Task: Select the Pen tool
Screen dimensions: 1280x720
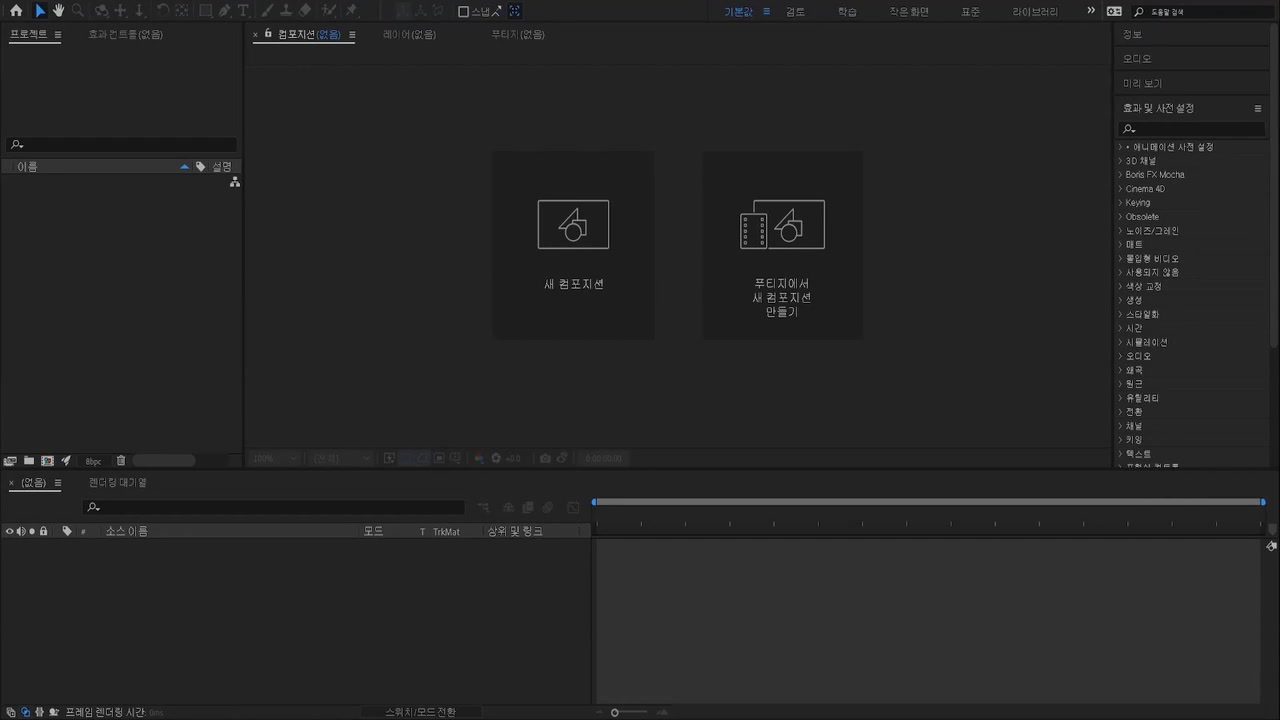Action: pos(225,11)
